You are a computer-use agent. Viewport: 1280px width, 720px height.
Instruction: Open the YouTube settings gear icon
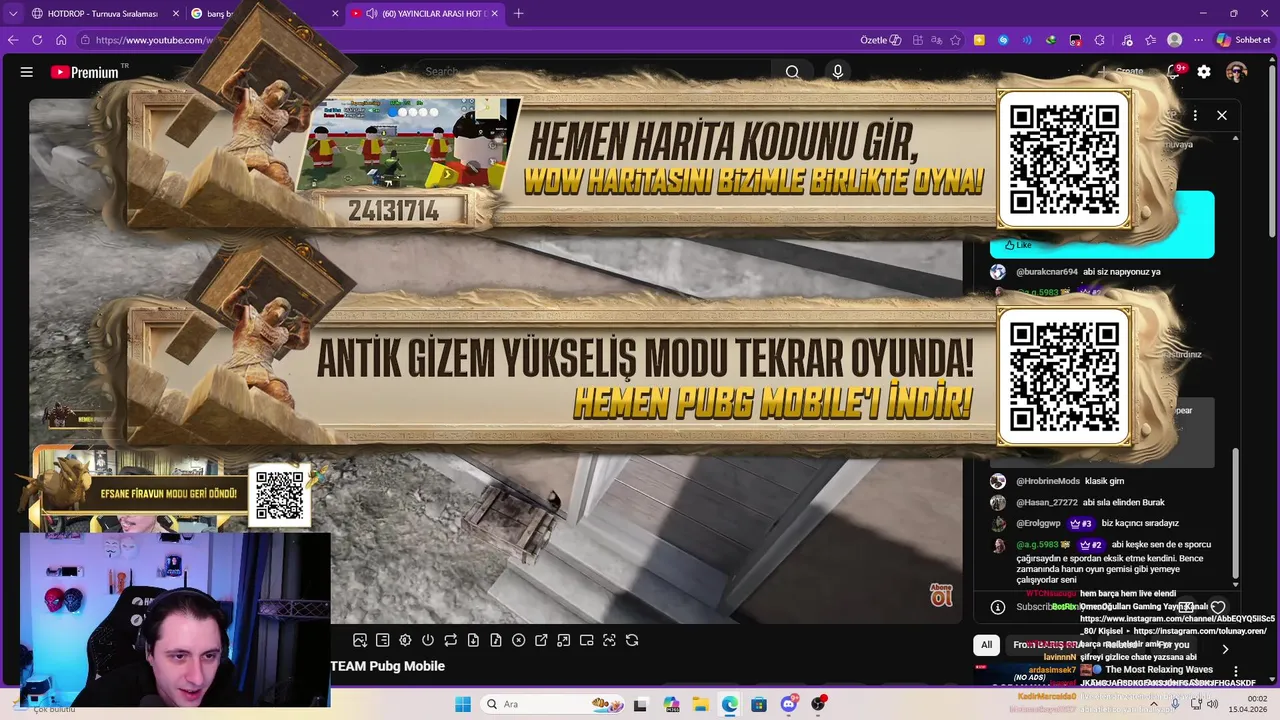click(x=1204, y=72)
